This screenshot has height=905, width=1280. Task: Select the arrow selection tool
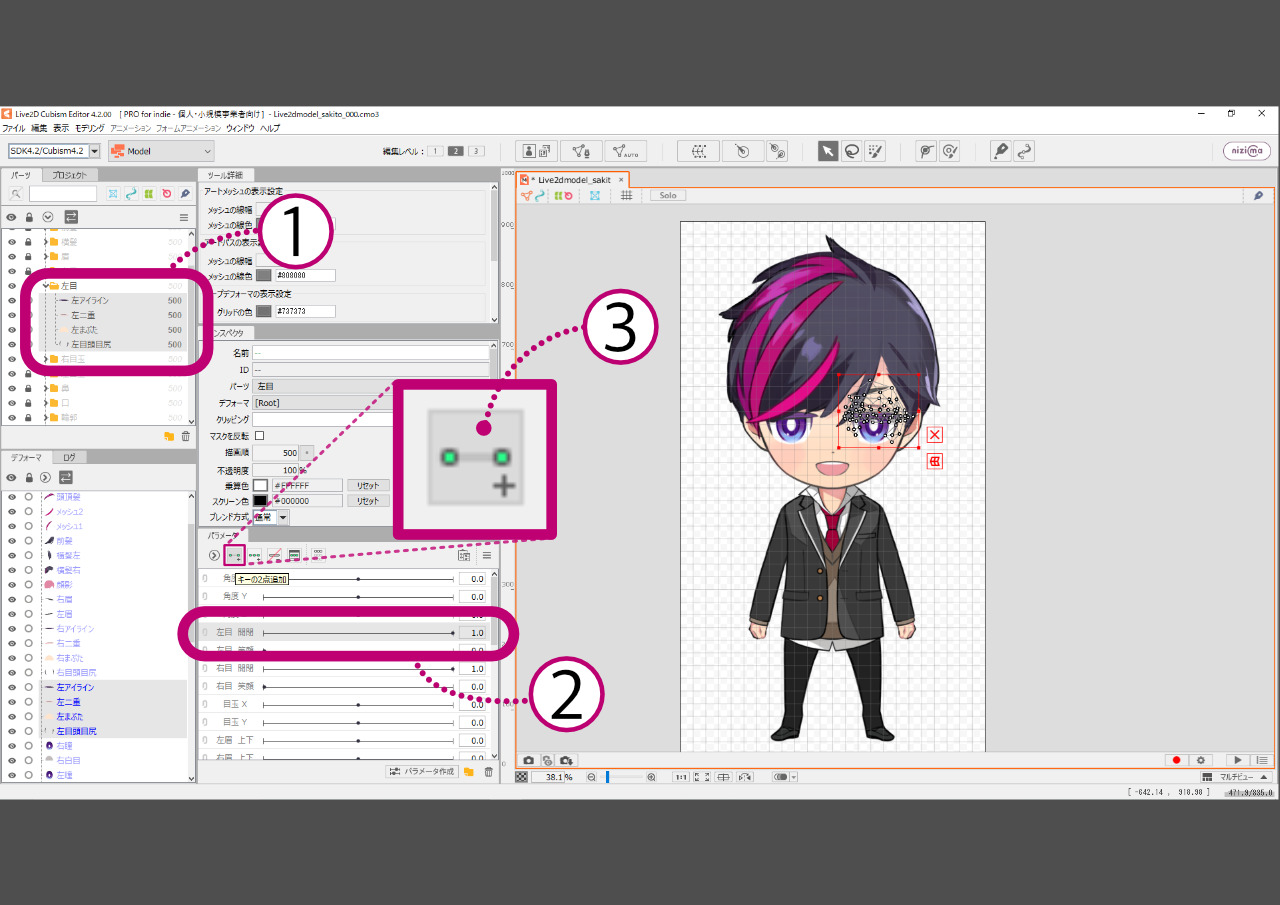click(x=828, y=151)
